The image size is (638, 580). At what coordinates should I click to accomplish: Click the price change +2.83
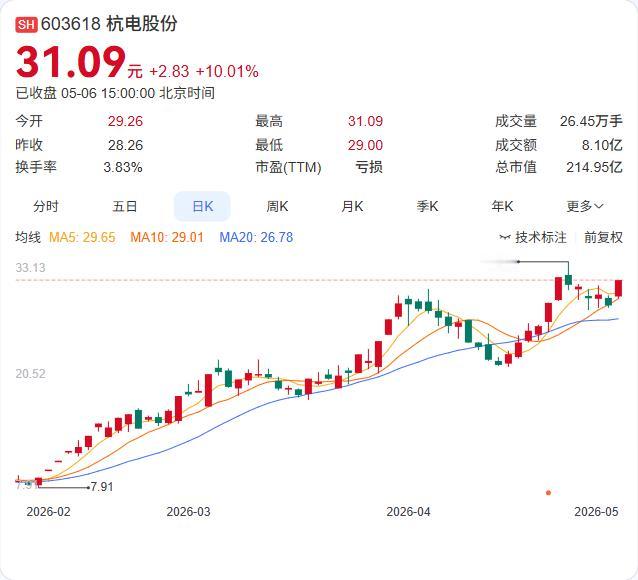(169, 72)
